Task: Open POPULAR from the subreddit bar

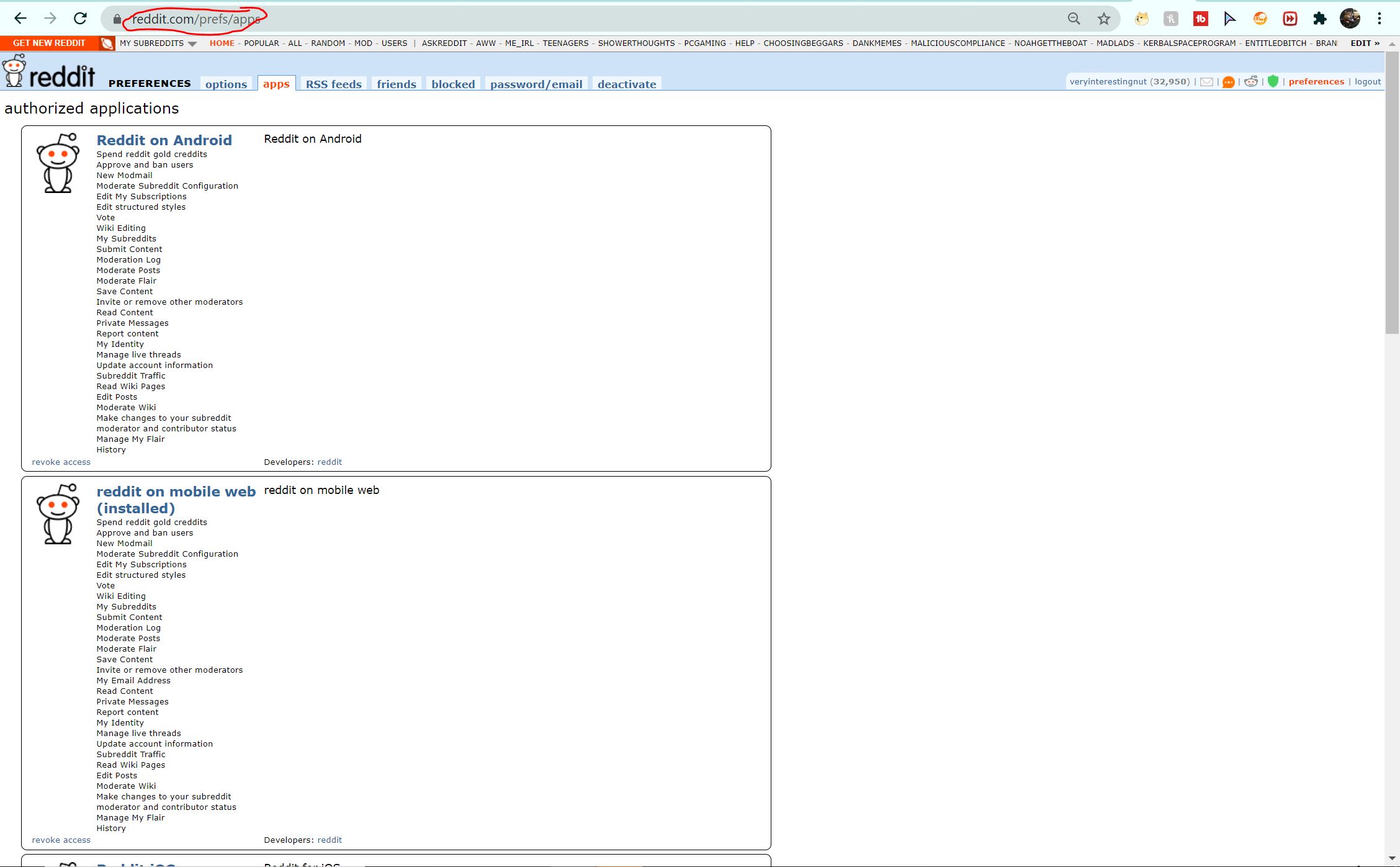Action: tap(261, 43)
